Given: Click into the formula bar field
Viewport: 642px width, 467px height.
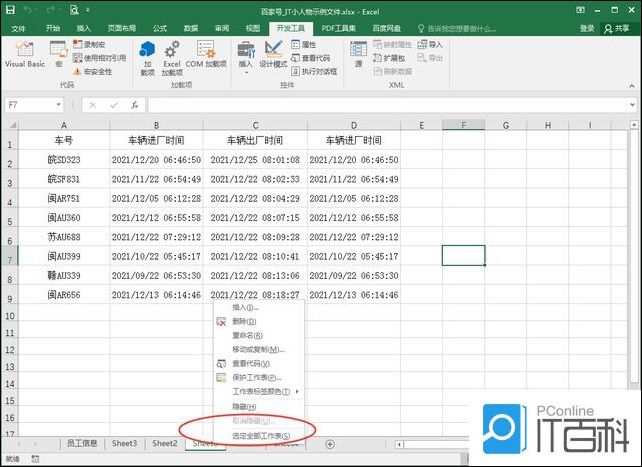Looking at the screenshot, I should tap(390, 105).
